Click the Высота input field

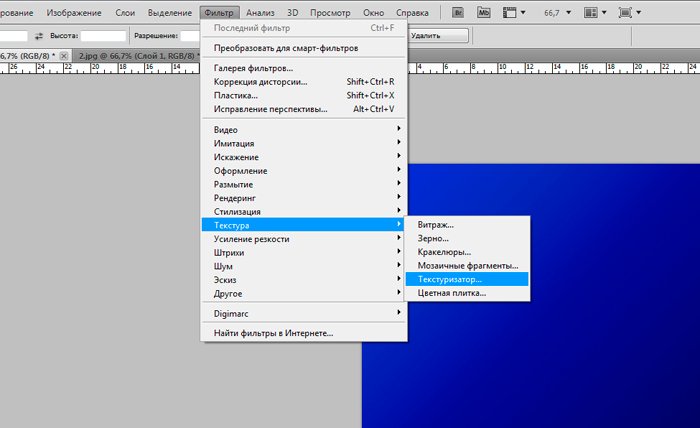[x=103, y=35]
